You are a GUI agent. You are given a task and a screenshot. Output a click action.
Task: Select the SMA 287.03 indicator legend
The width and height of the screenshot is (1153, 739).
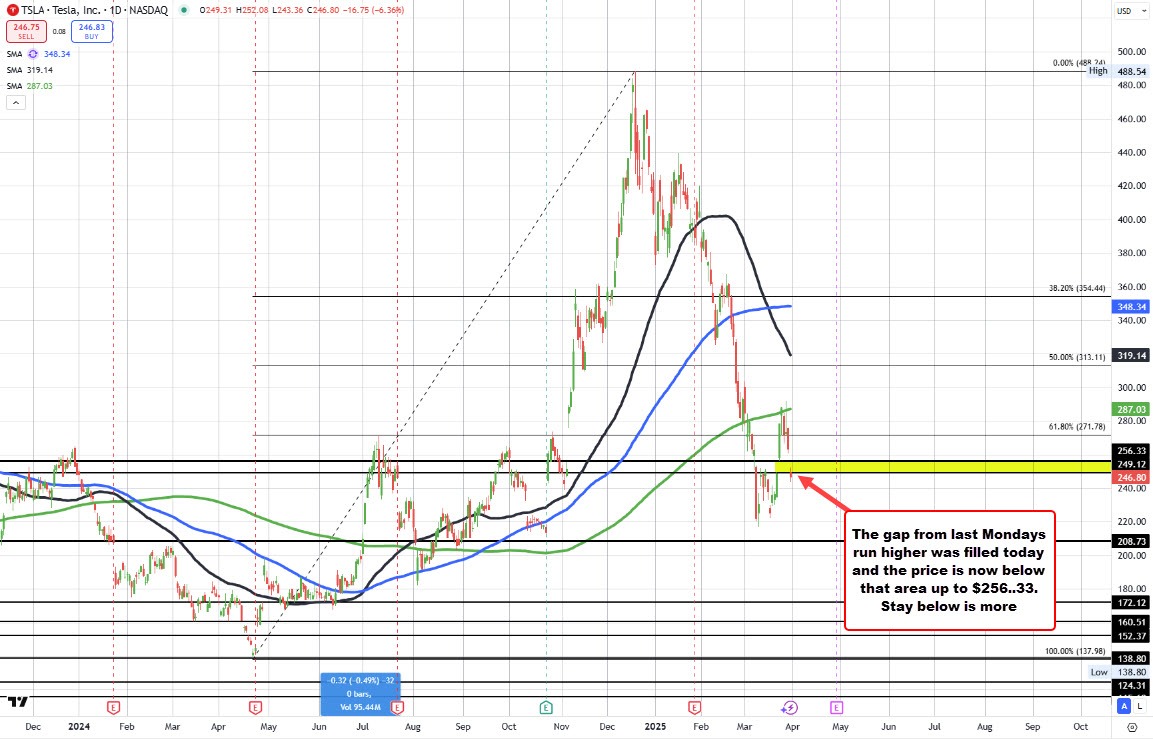[x=29, y=86]
